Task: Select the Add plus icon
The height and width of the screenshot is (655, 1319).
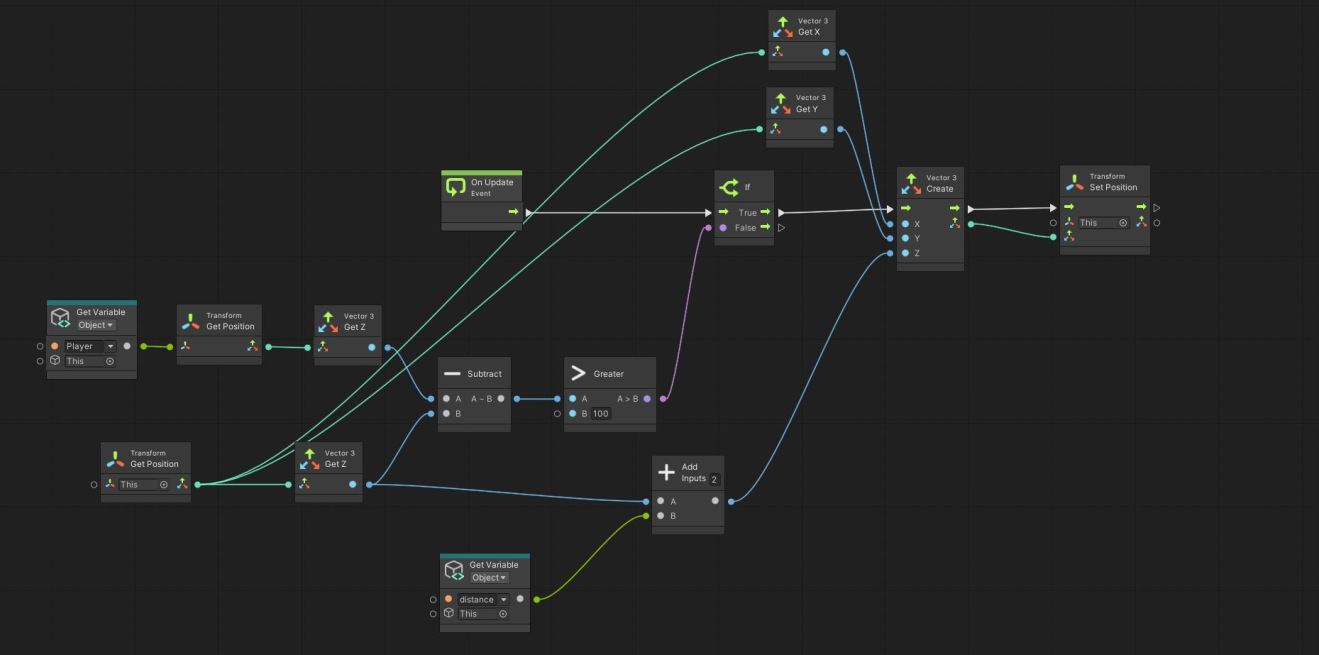Action: click(x=665, y=470)
